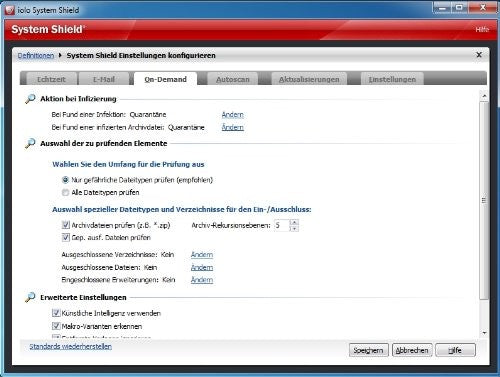Click the Abbrechen button

[412, 350]
